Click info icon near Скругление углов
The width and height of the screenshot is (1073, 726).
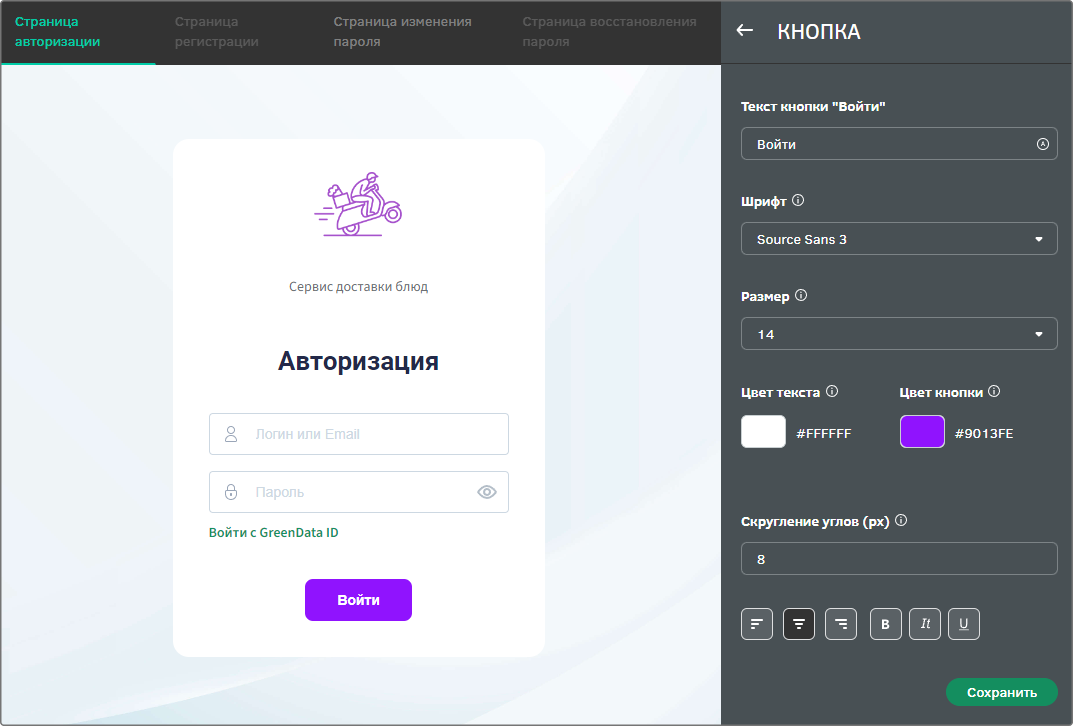click(x=901, y=520)
